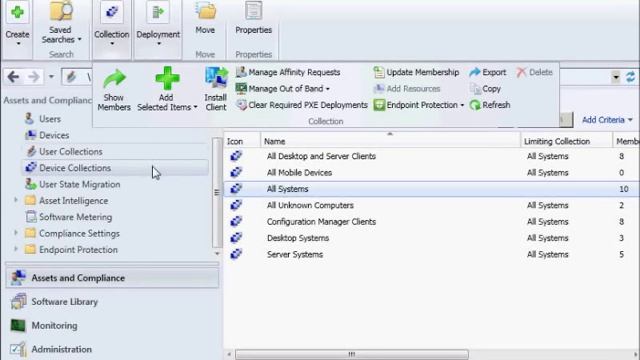This screenshot has width=640, height=360.
Task: Click Export in Collection menu
Action: [x=488, y=72]
